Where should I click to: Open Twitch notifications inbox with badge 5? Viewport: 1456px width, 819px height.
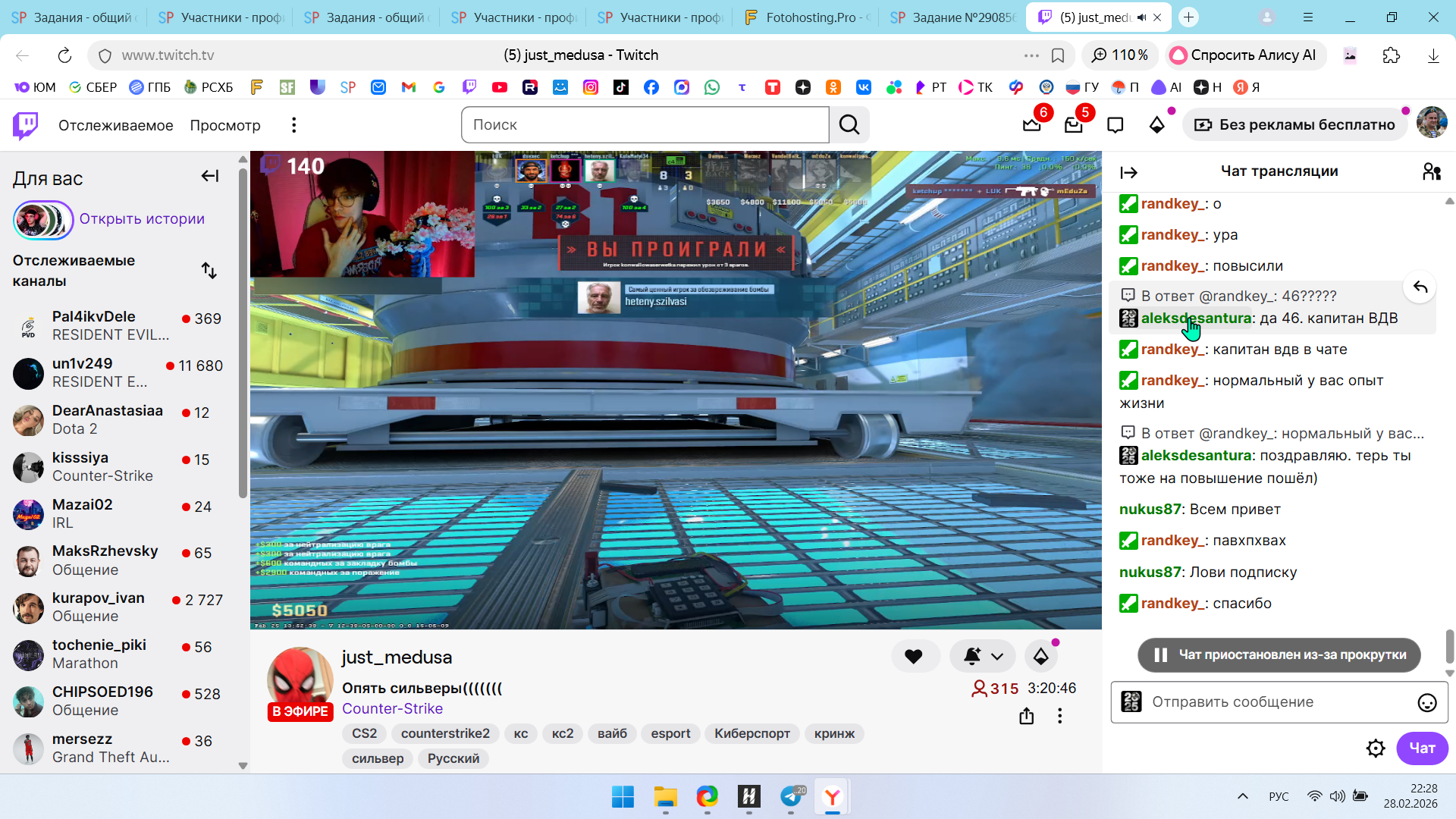click(x=1073, y=125)
